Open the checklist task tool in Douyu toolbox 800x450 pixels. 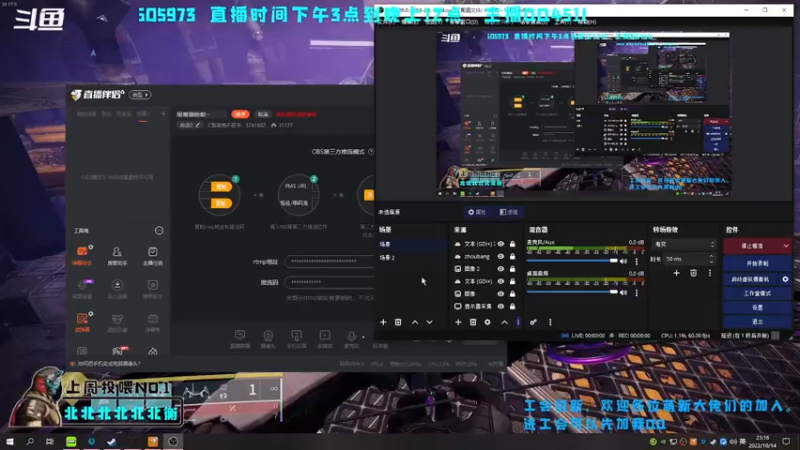tap(152, 255)
